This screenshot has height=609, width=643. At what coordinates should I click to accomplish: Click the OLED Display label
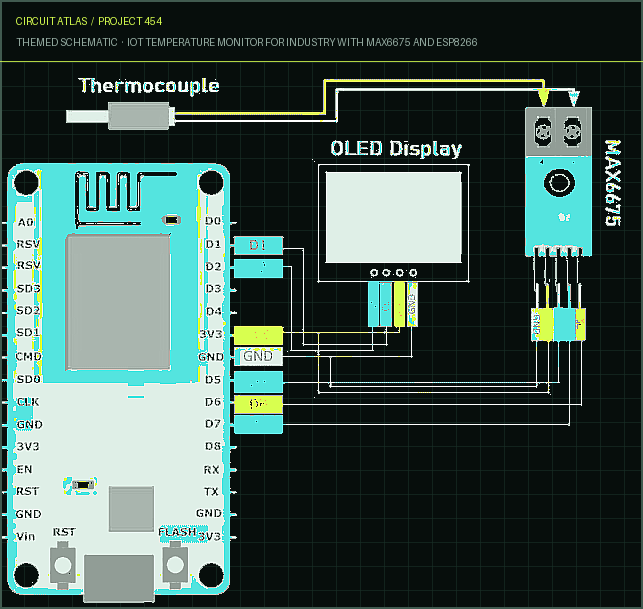396,148
